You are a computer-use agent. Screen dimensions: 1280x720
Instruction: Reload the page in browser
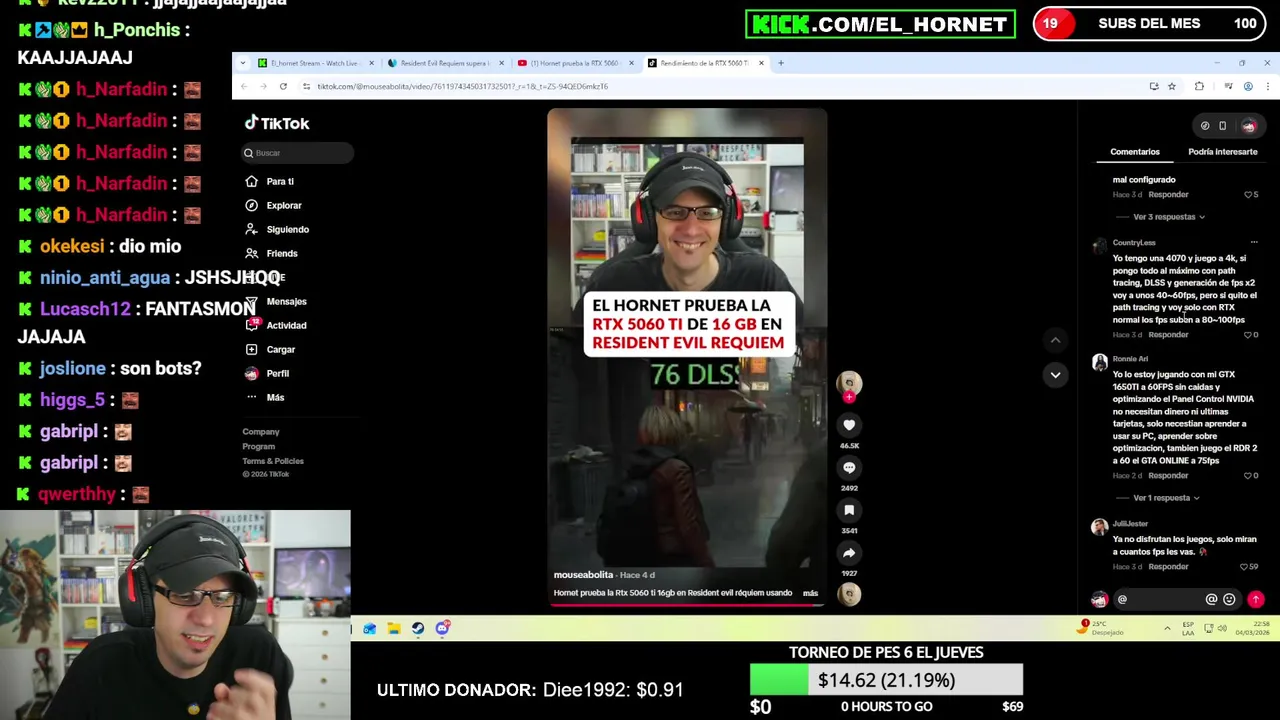[x=283, y=87]
